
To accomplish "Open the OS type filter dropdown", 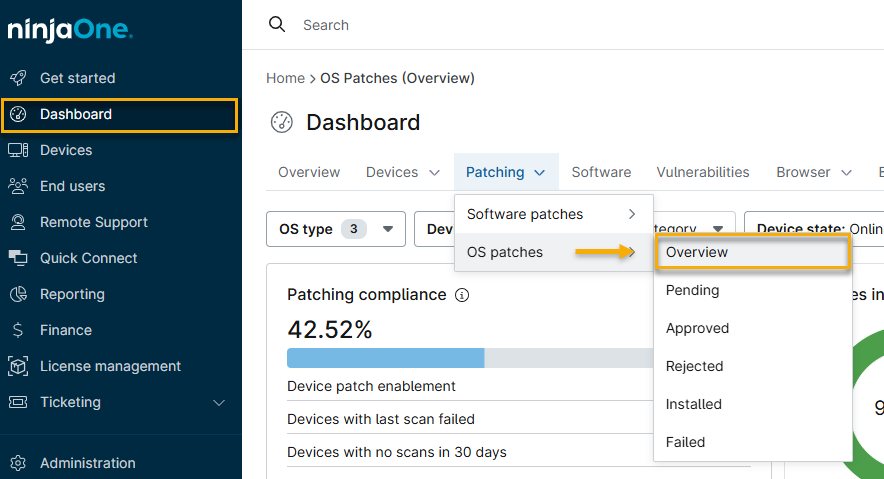I will [x=335, y=229].
